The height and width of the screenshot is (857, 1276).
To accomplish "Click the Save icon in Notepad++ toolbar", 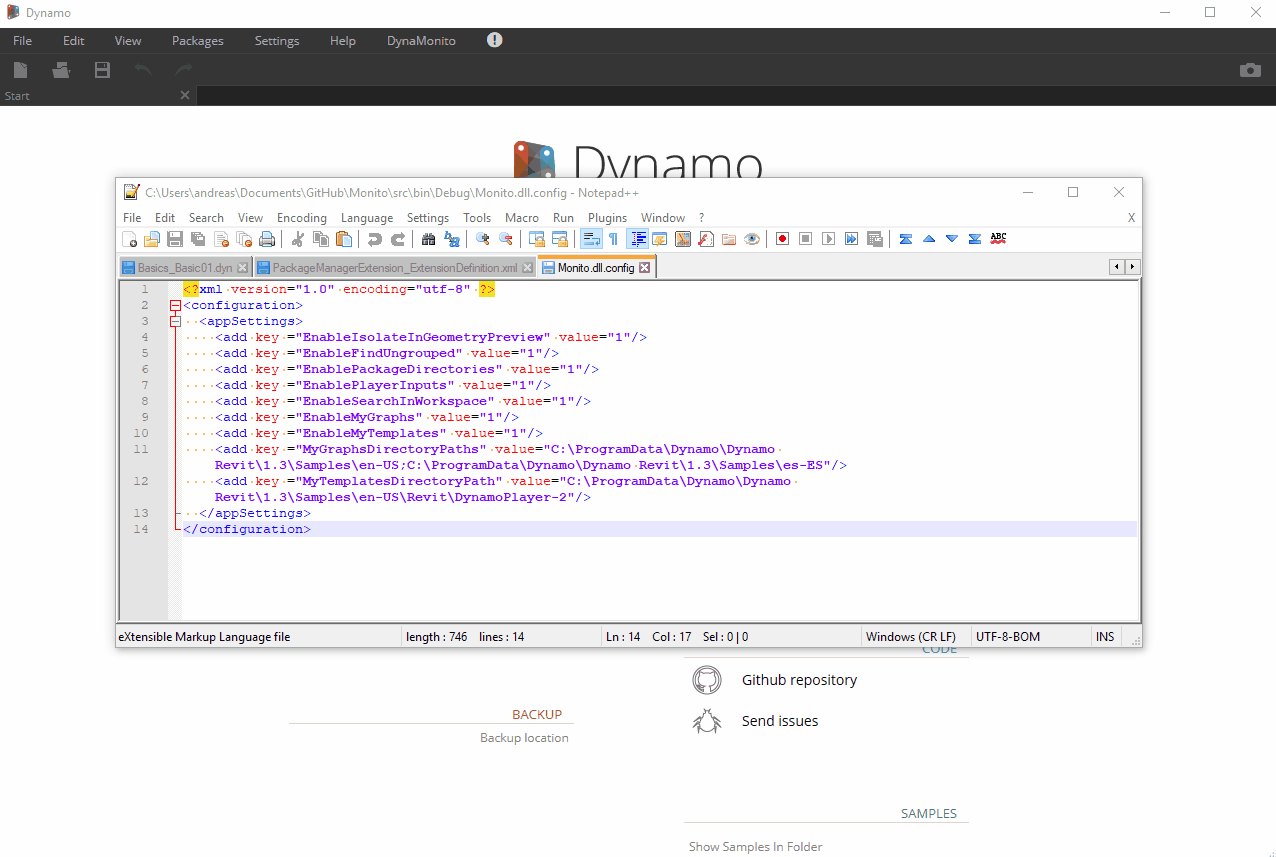I will [x=175, y=239].
